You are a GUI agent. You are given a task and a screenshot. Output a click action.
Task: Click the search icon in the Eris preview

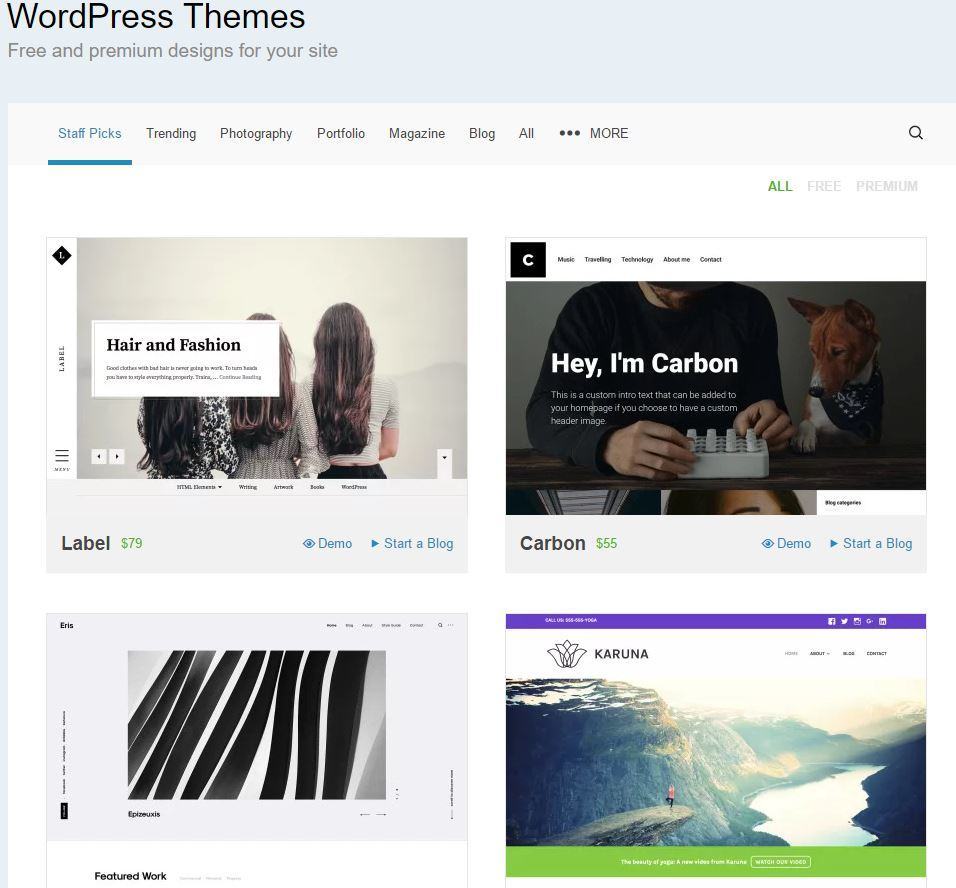(440, 625)
